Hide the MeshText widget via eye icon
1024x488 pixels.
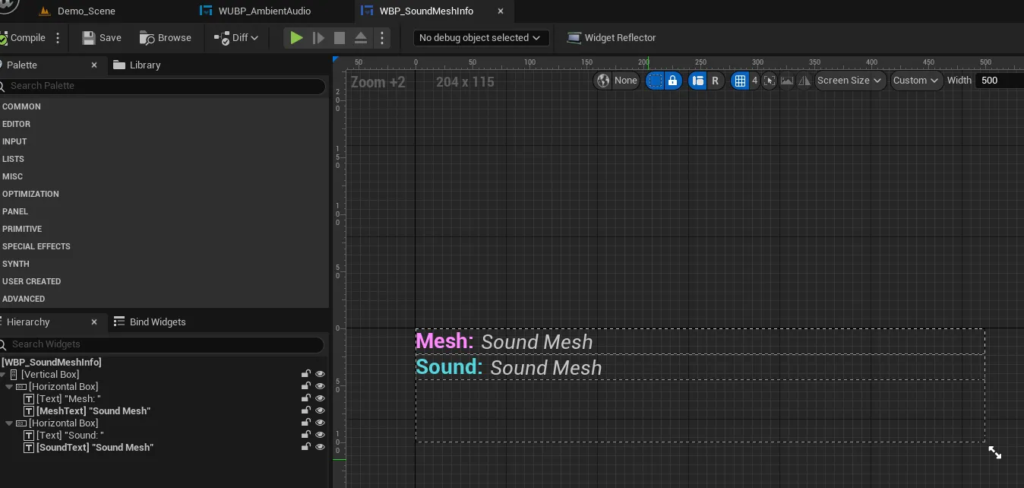coord(321,411)
